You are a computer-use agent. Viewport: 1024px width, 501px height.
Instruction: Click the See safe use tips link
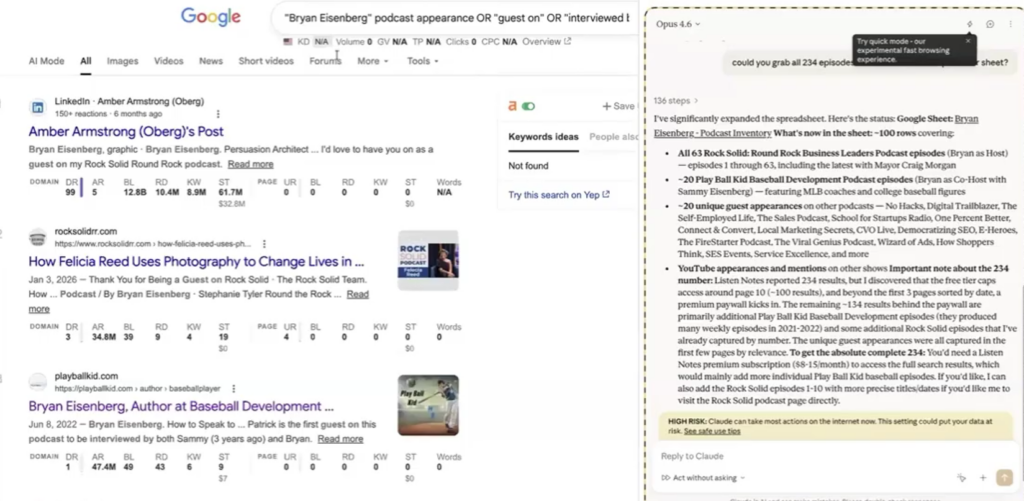[x=712, y=431]
